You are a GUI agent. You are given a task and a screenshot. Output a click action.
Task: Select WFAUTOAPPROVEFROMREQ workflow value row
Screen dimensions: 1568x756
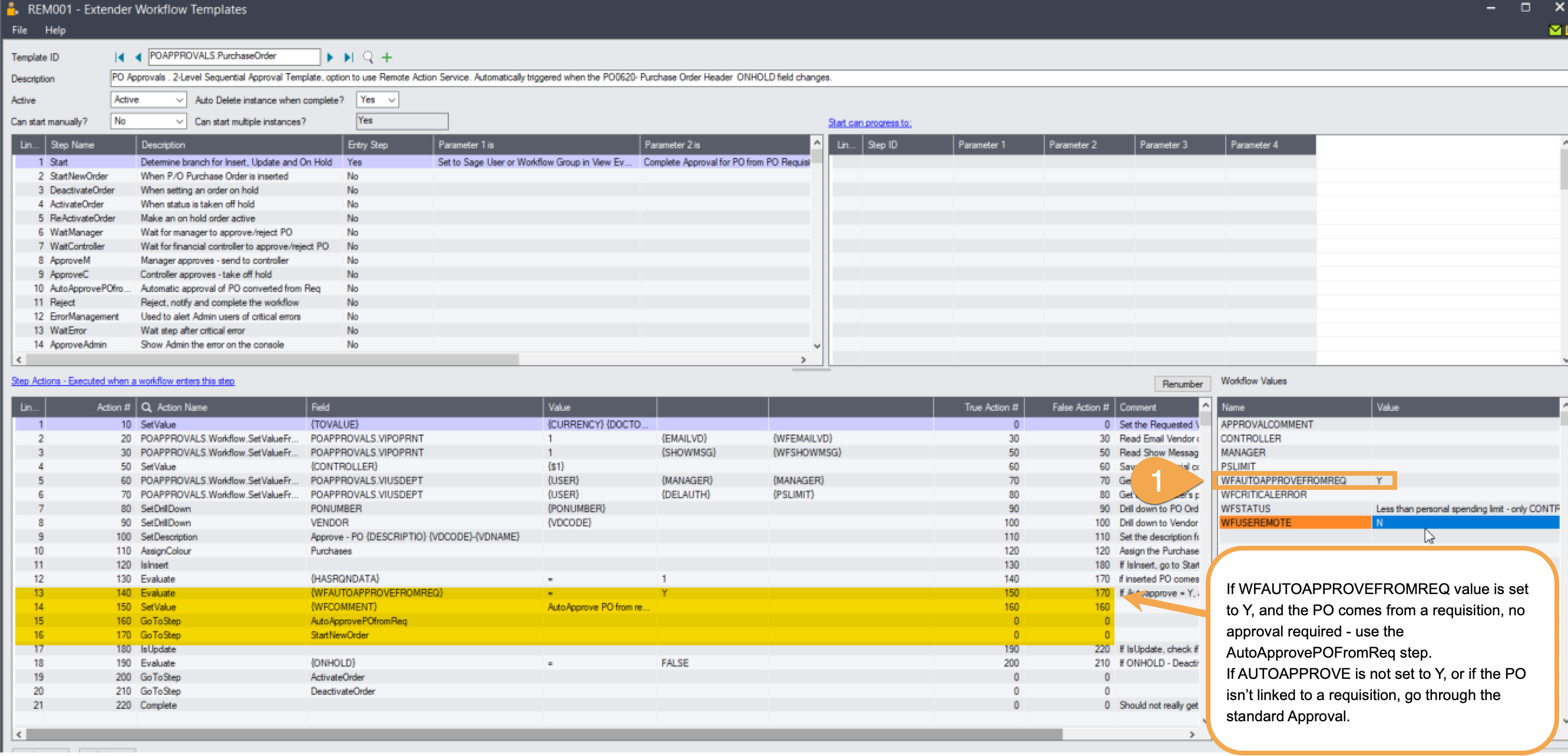point(1282,480)
